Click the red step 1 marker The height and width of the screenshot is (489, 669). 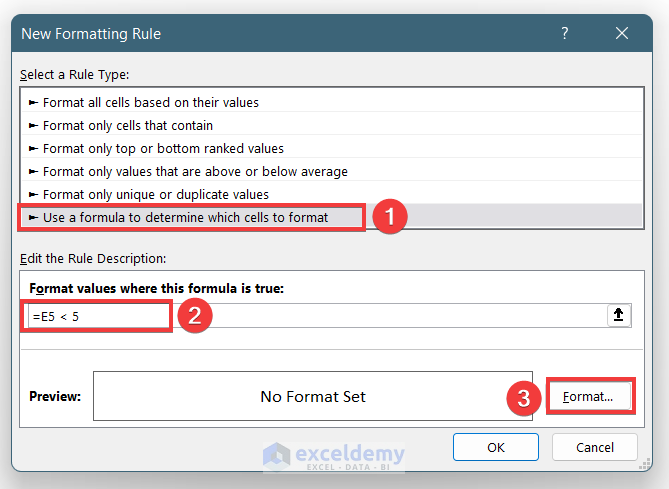coord(389,217)
